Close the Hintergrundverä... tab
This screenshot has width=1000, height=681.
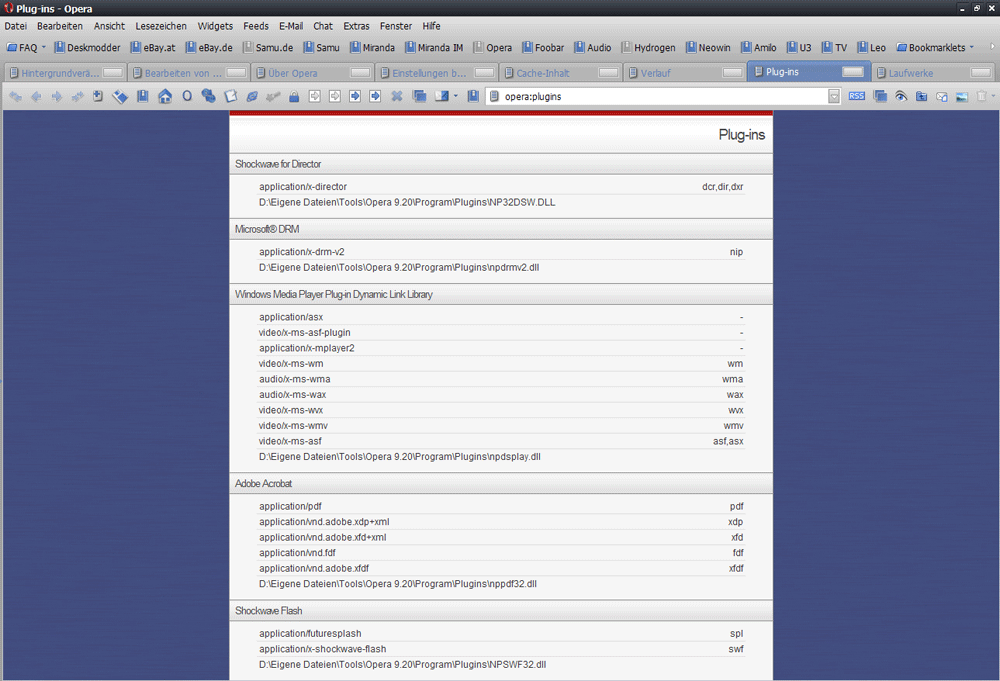click(113, 73)
